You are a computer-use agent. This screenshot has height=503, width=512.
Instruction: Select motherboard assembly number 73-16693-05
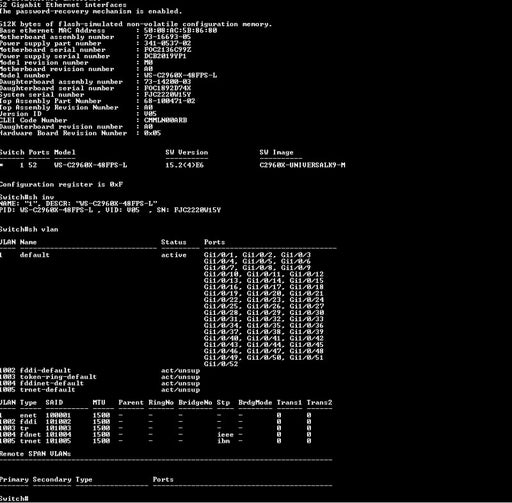pos(167,37)
